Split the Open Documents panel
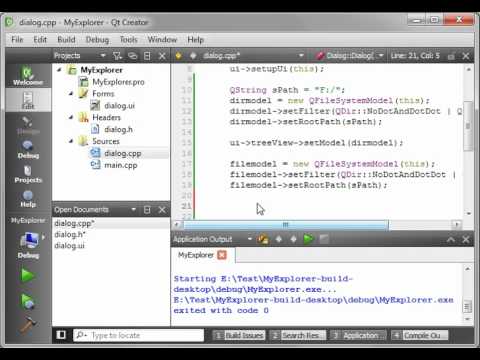This screenshot has height=360, width=480. [x=147, y=210]
